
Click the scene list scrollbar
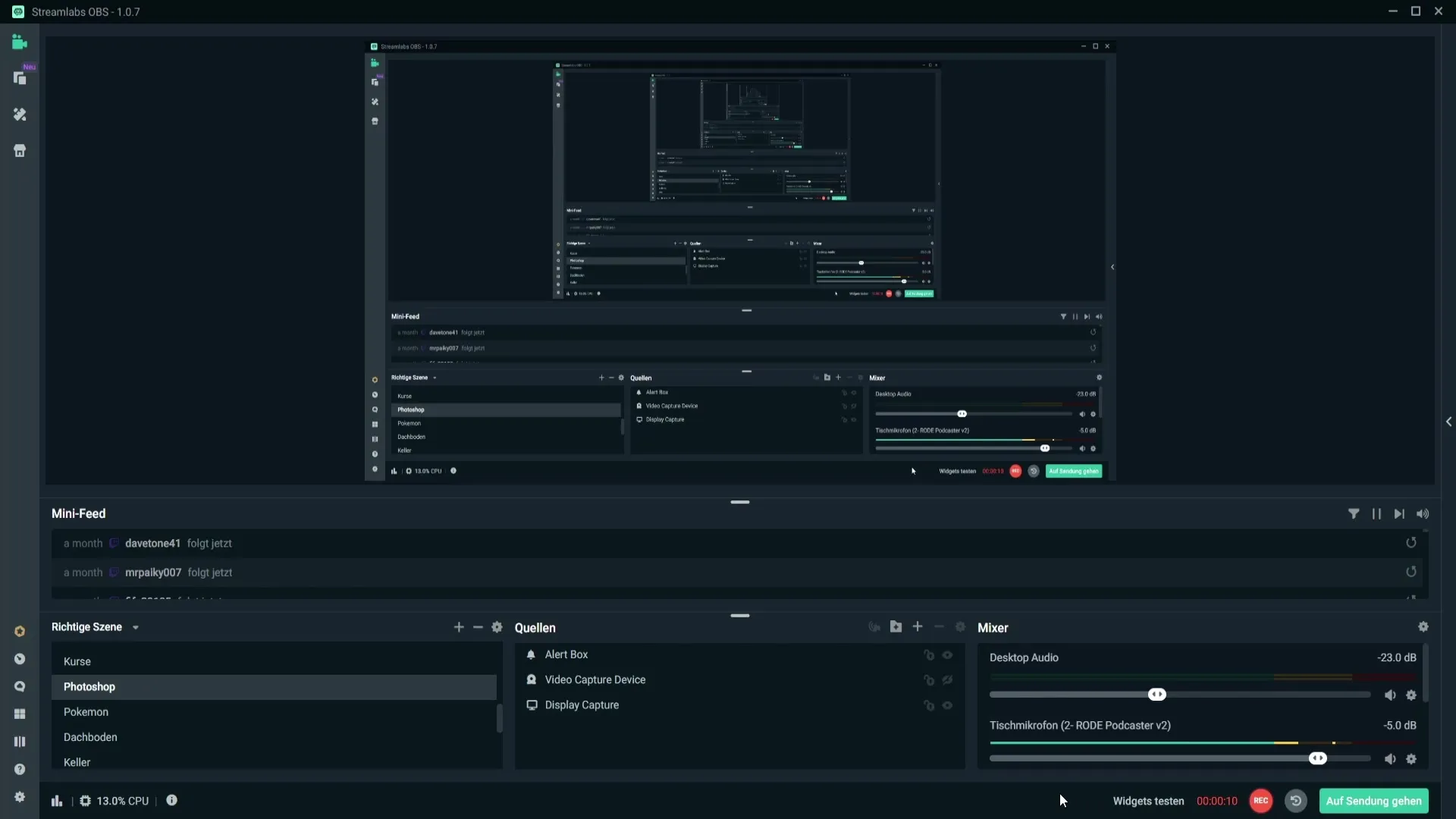499,717
